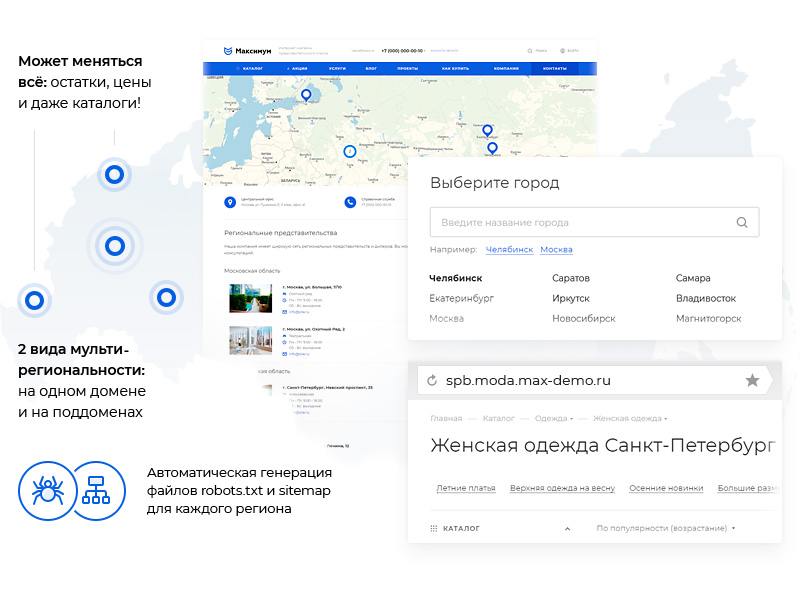
Task: Open the Летние платья category link
Action: coord(465,487)
